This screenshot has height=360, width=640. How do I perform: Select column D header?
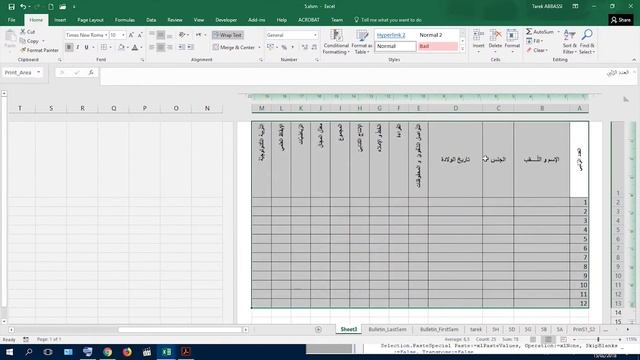point(456,108)
